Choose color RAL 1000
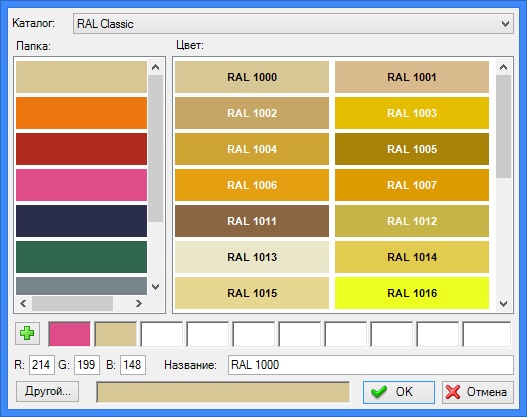This screenshot has width=527, height=417. tap(252, 77)
